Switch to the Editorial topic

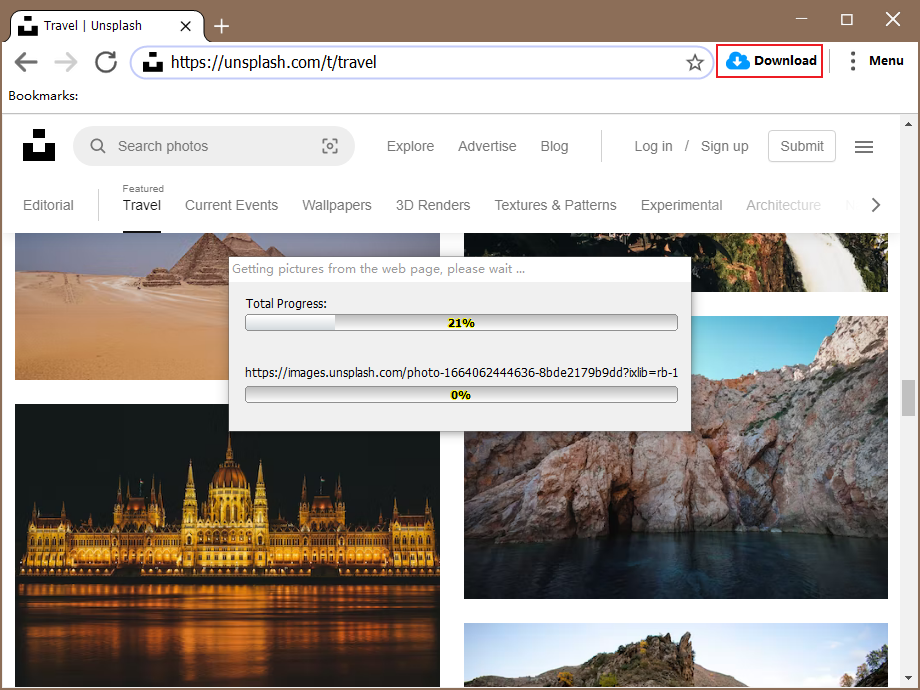pos(48,205)
